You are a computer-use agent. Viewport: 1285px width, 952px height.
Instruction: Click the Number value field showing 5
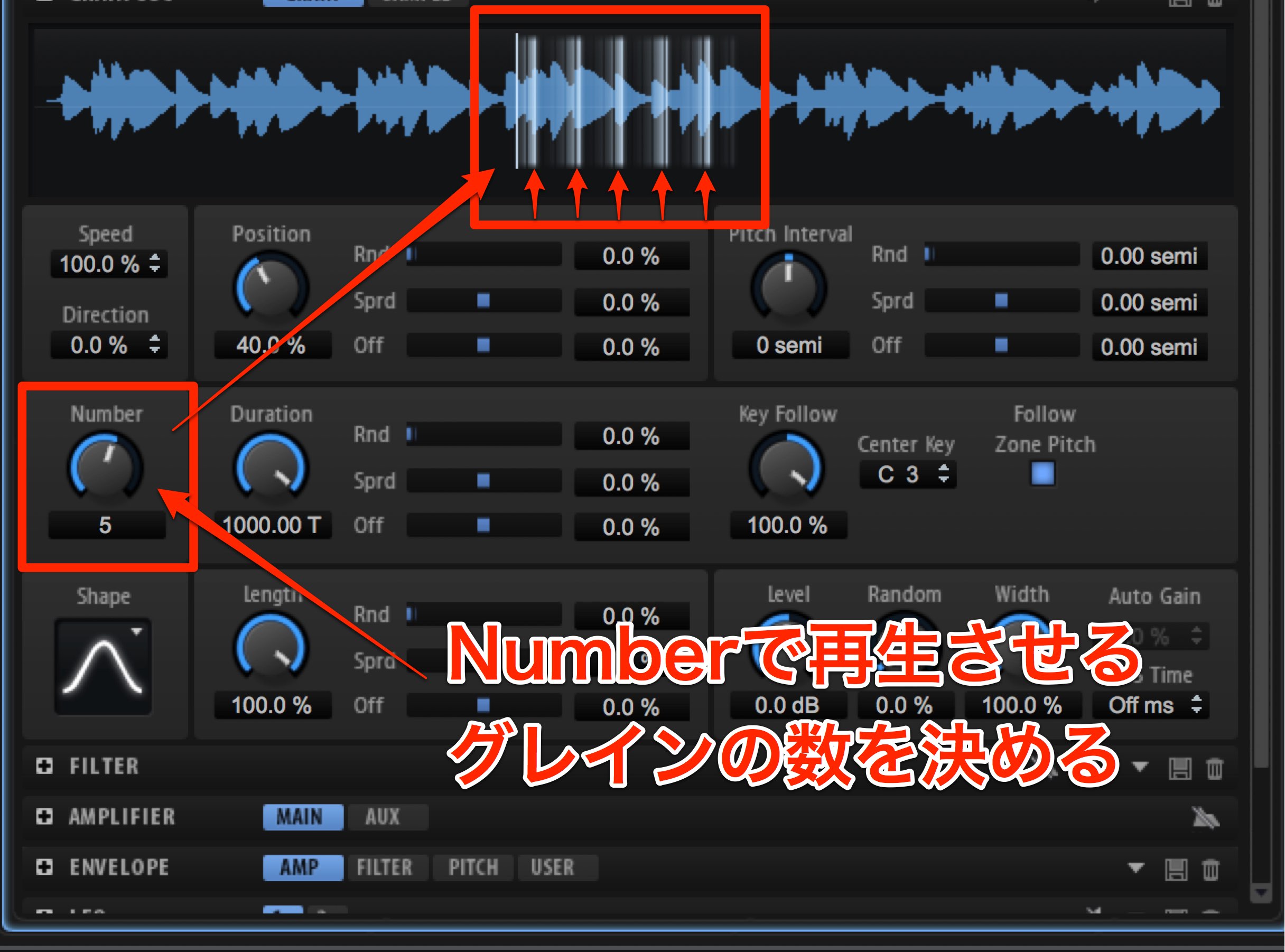(107, 525)
